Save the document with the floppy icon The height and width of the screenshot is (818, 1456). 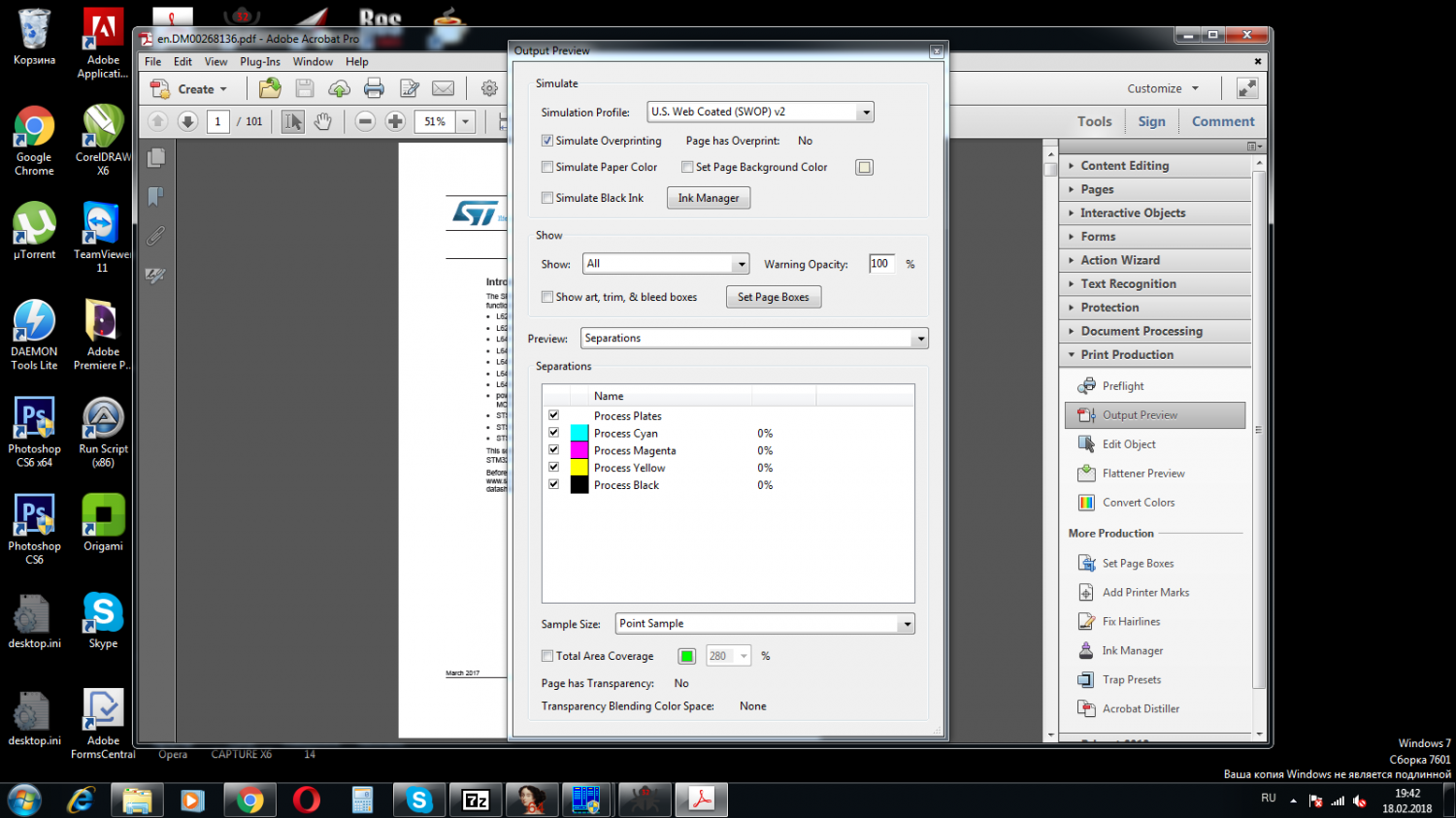(305, 89)
